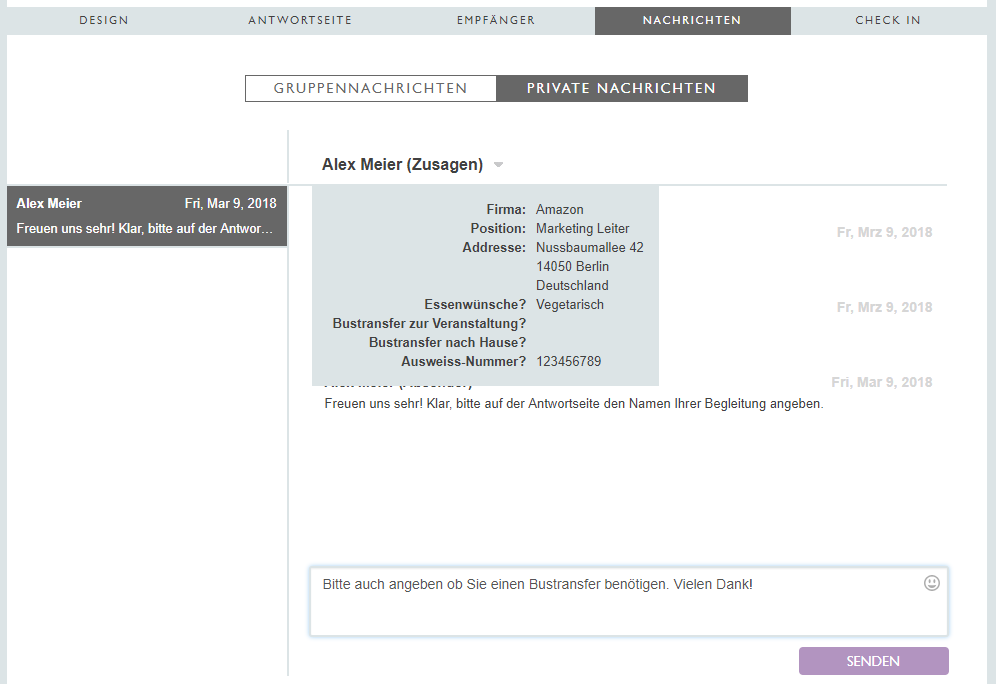Select the Nachrichten tab
996x684 pixels.
pyautogui.click(x=692, y=21)
